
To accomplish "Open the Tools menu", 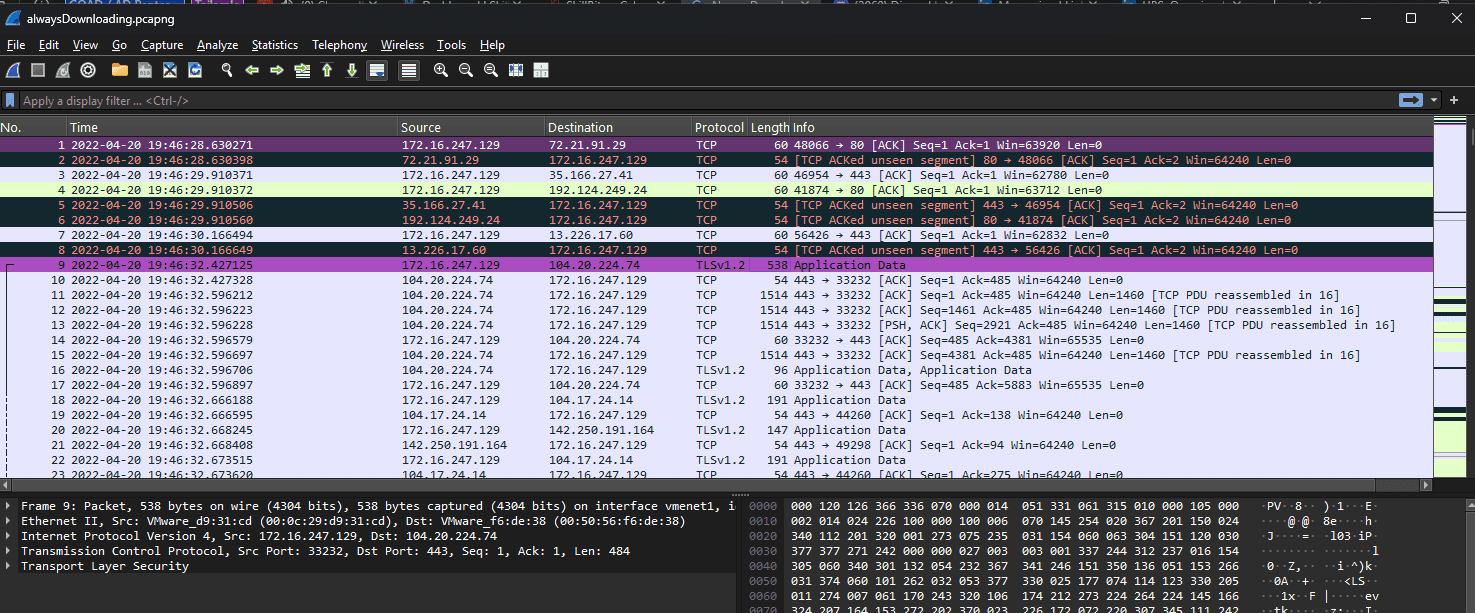I will click(x=451, y=45).
